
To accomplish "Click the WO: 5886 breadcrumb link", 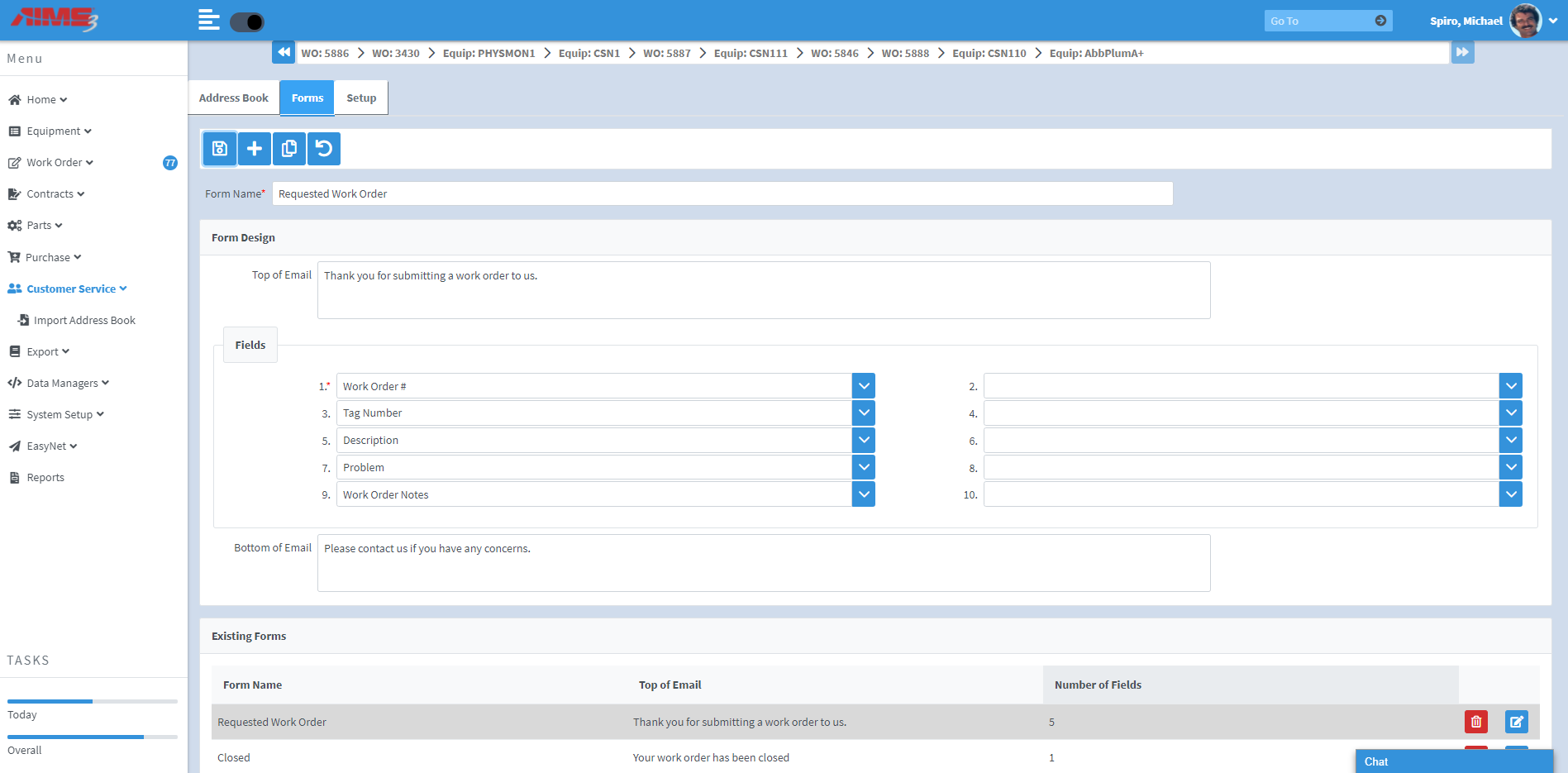I will [x=326, y=52].
